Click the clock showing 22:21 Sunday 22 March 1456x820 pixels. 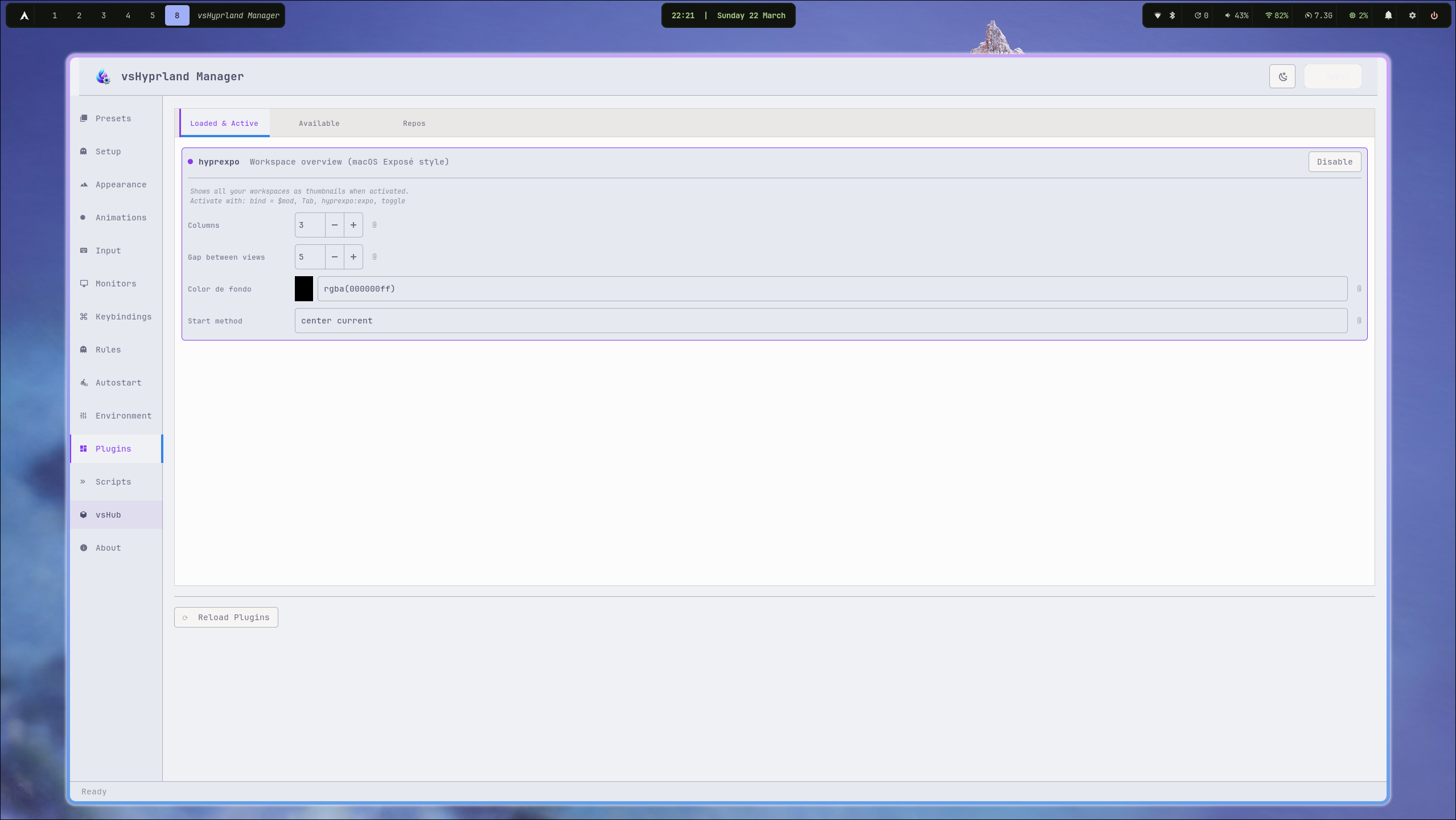point(729,15)
